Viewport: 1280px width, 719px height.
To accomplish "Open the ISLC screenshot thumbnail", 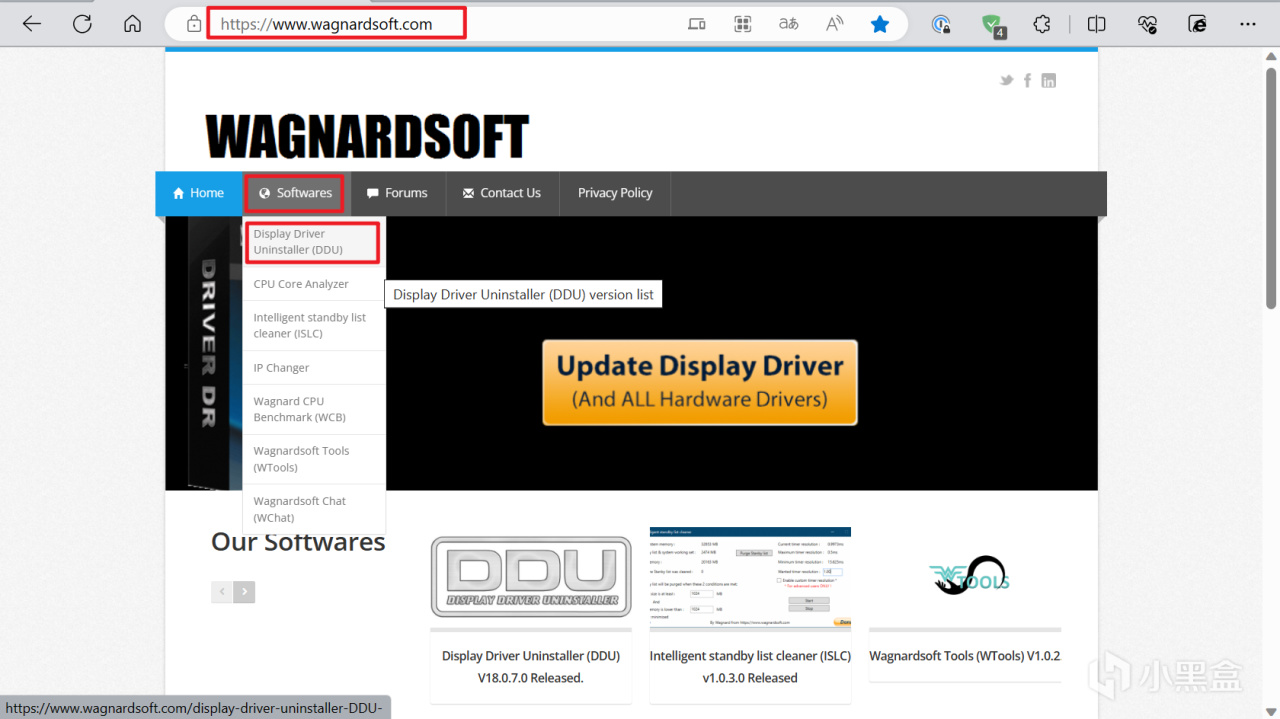I will pos(750,577).
